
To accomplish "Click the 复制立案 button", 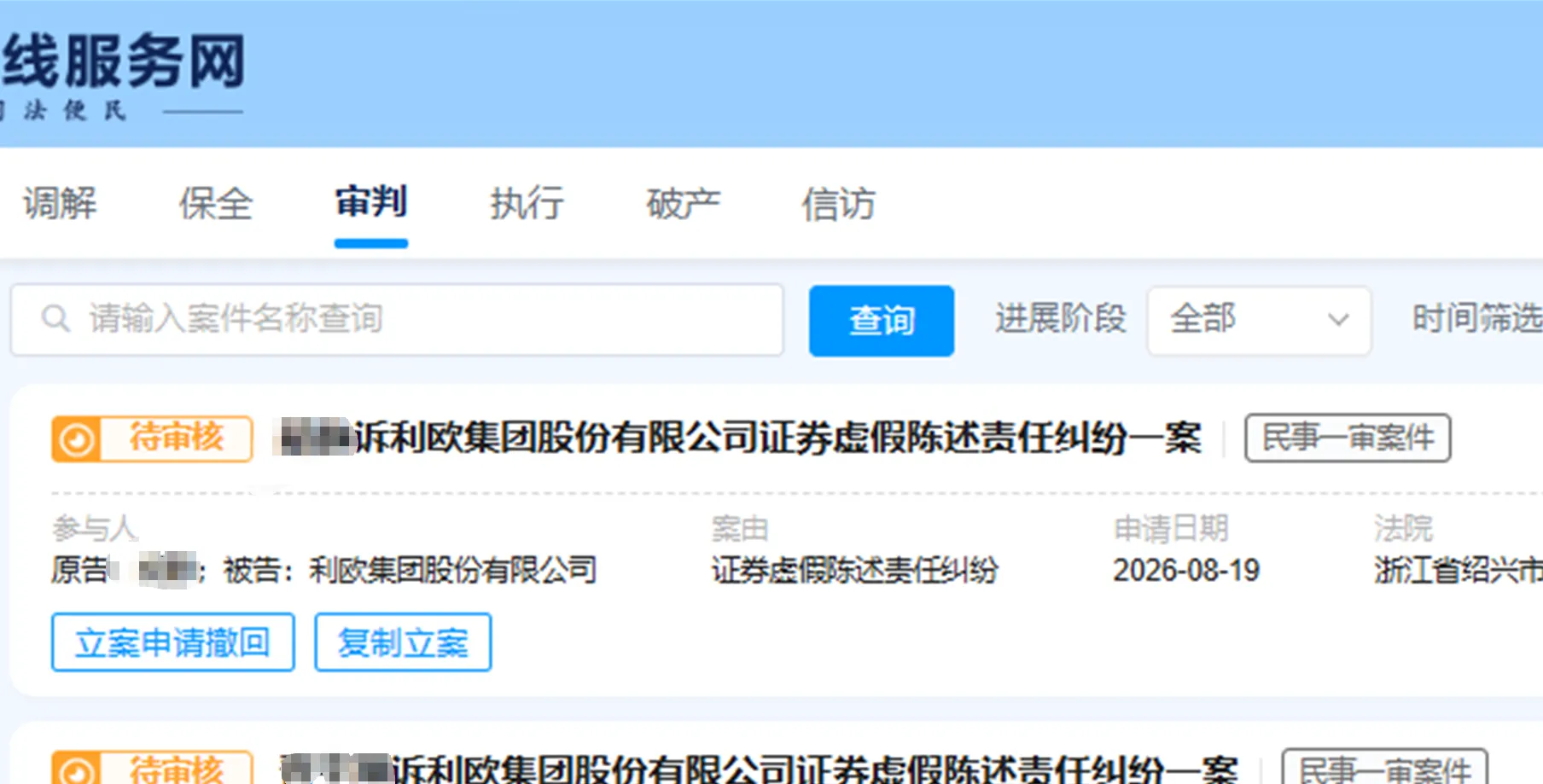I will (403, 642).
